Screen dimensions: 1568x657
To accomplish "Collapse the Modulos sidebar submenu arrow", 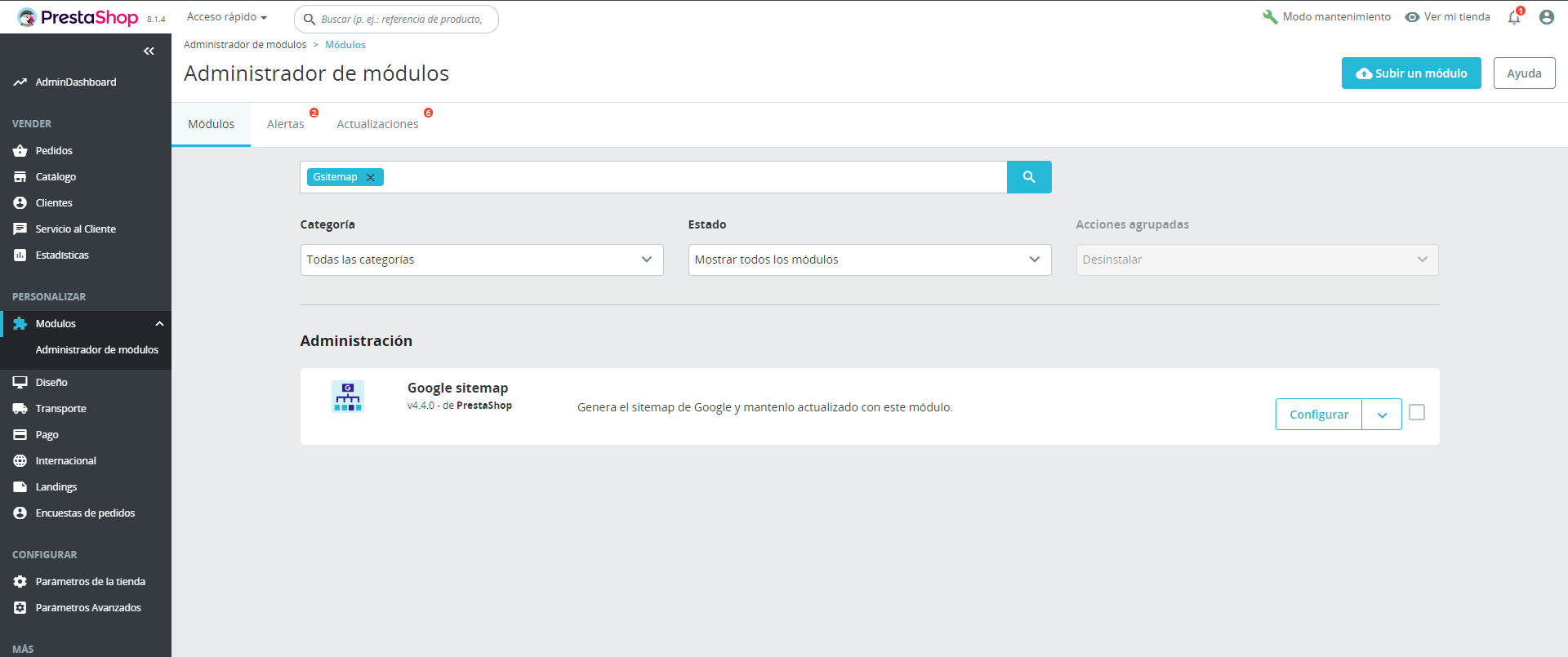I will (x=160, y=324).
